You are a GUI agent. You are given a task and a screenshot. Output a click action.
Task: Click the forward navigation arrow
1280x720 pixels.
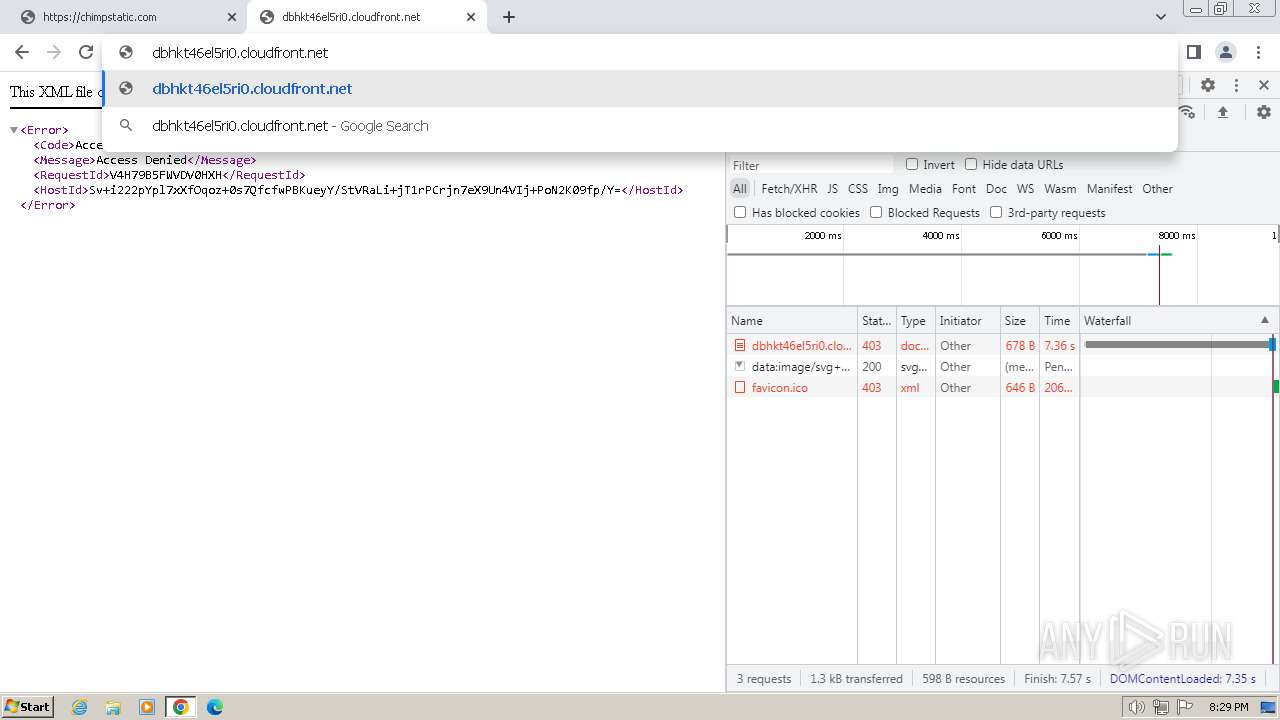[54, 52]
